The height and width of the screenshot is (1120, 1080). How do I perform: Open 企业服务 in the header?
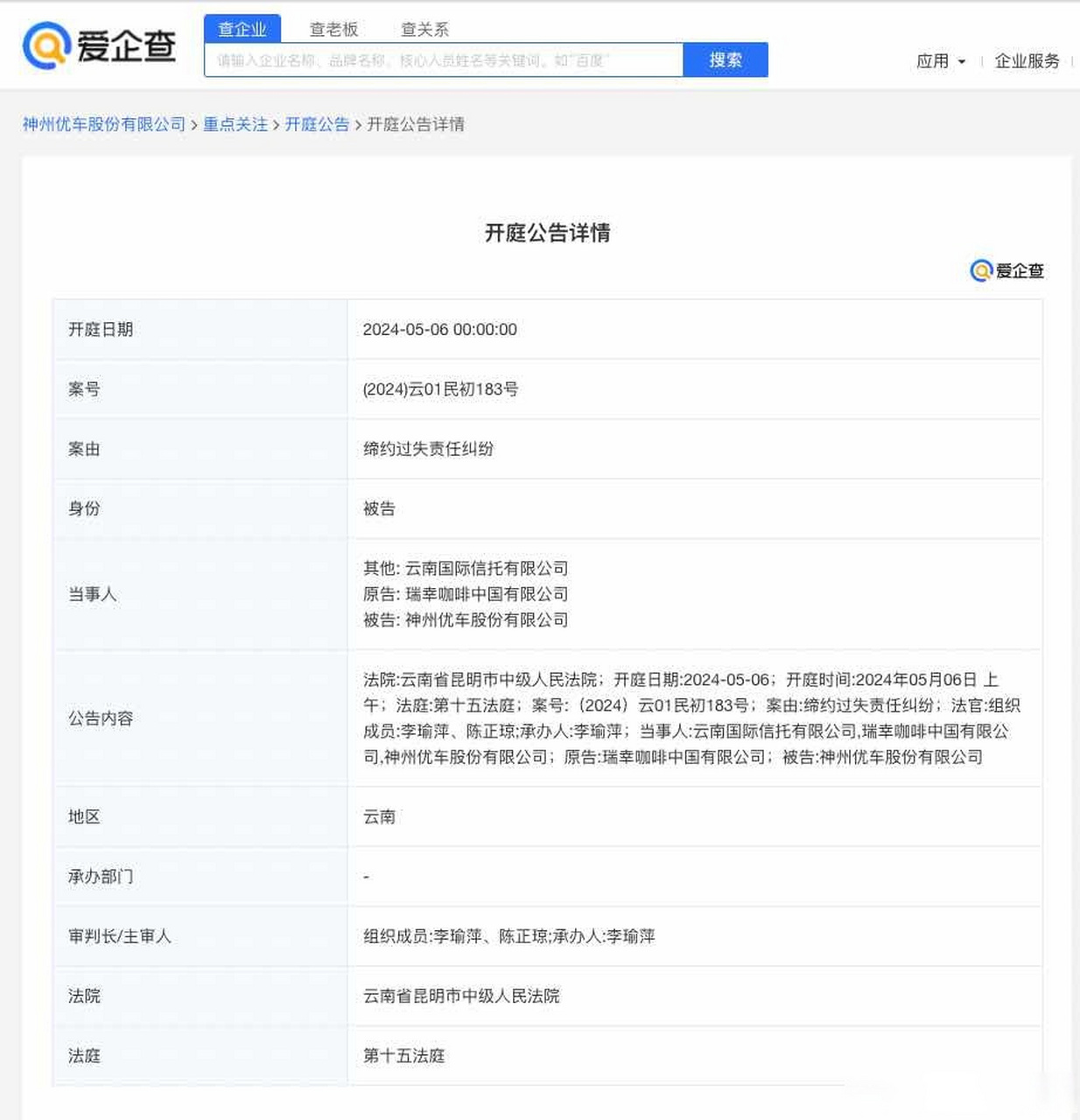[1027, 61]
